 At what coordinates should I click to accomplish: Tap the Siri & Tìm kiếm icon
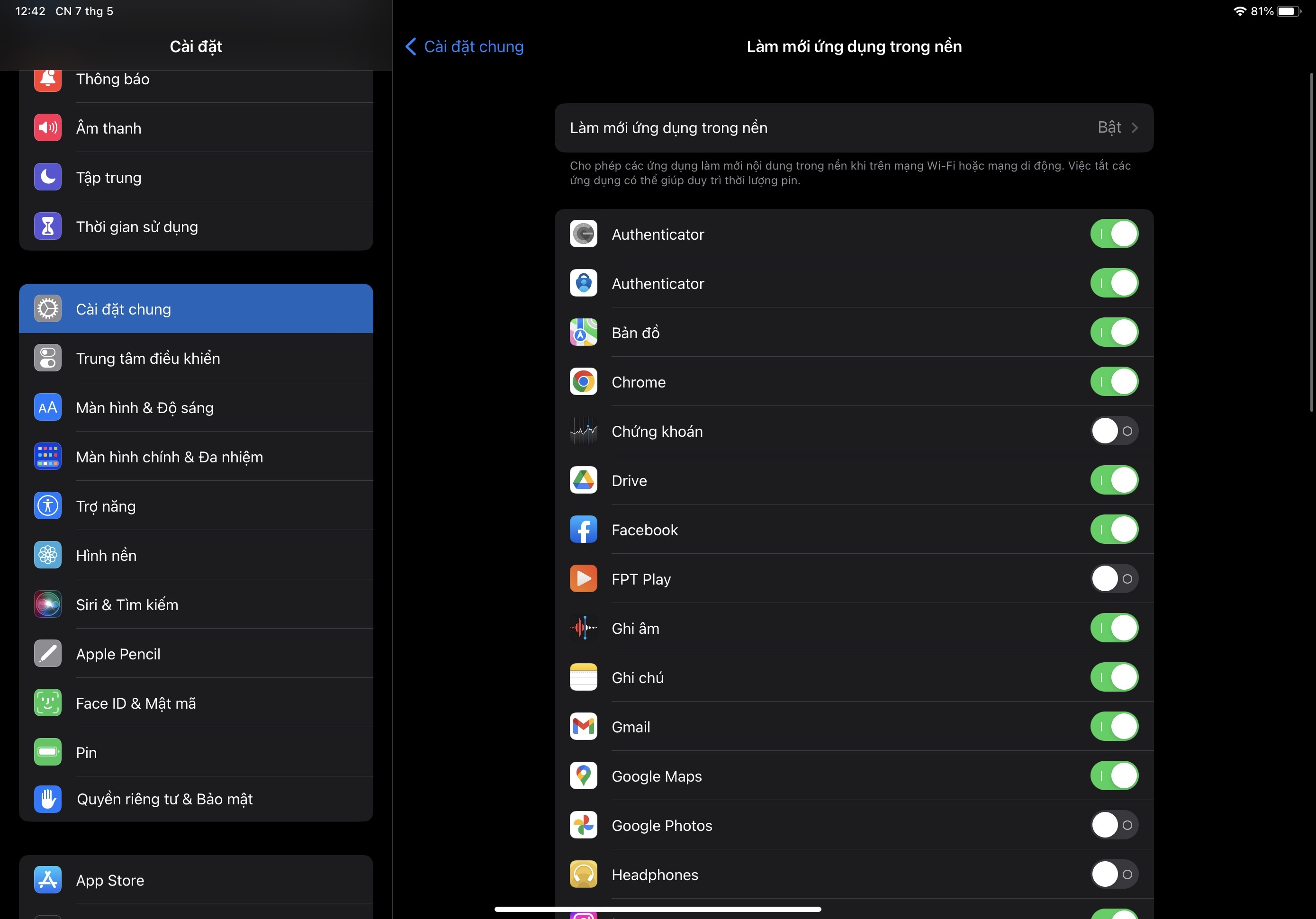(47, 604)
